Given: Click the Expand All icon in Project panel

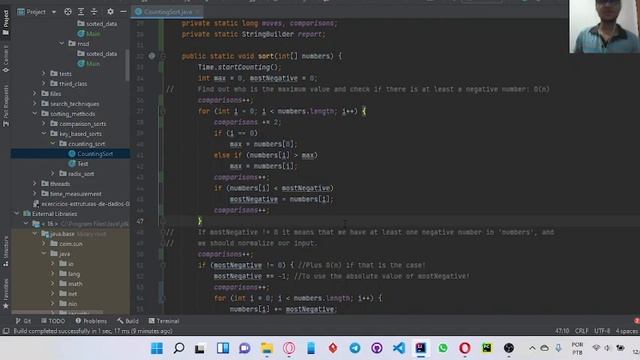Looking at the screenshot, I should click(81, 12).
